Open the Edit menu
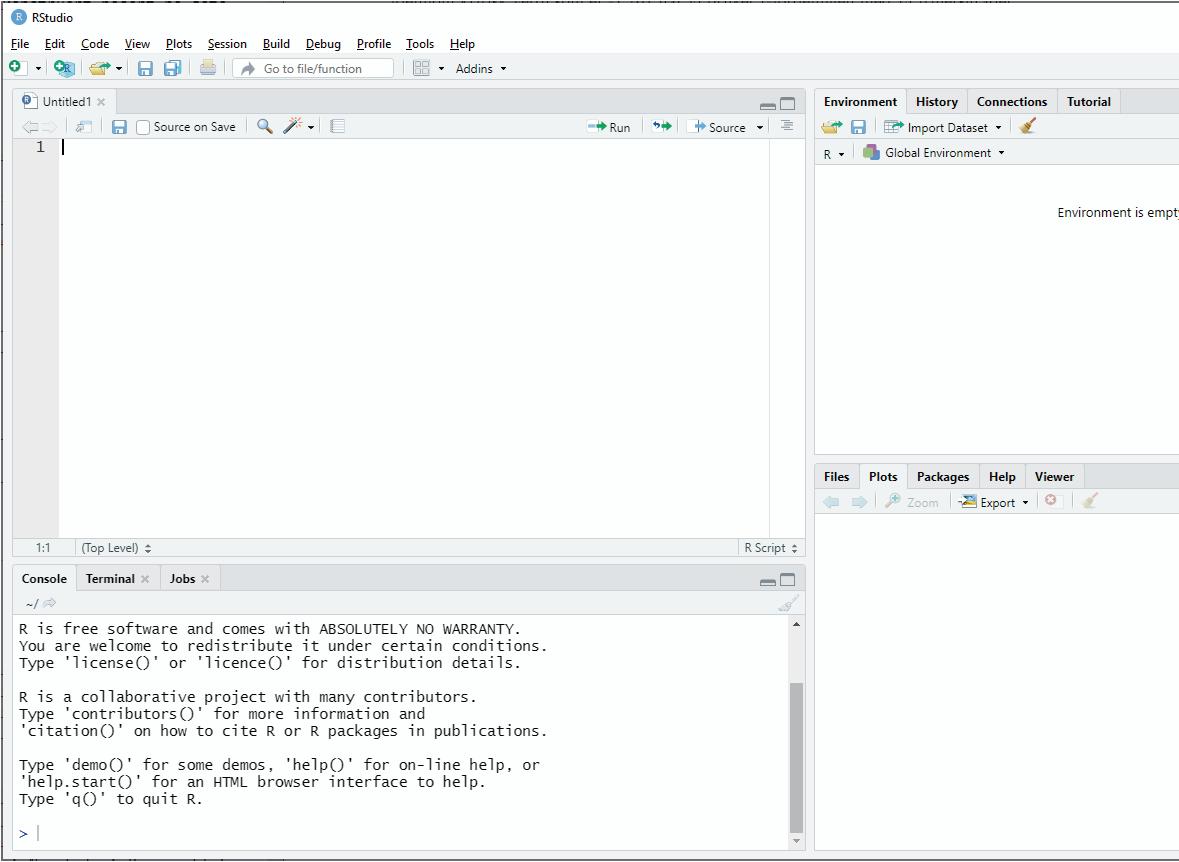Viewport: 1179px width, 862px height. pos(55,44)
